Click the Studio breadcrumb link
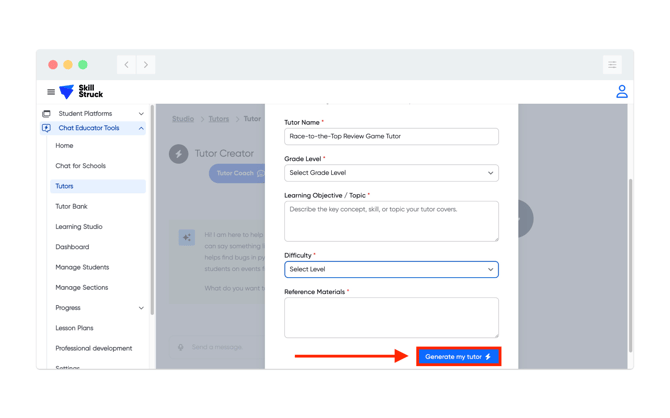The image size is (670, 418). [183, 119]
